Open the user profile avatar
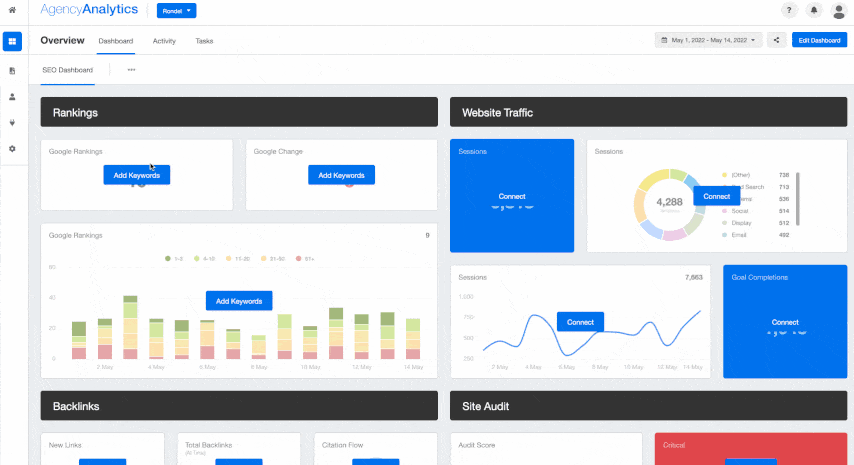Viewport: 854px width, 465px height. coord(839,10)
